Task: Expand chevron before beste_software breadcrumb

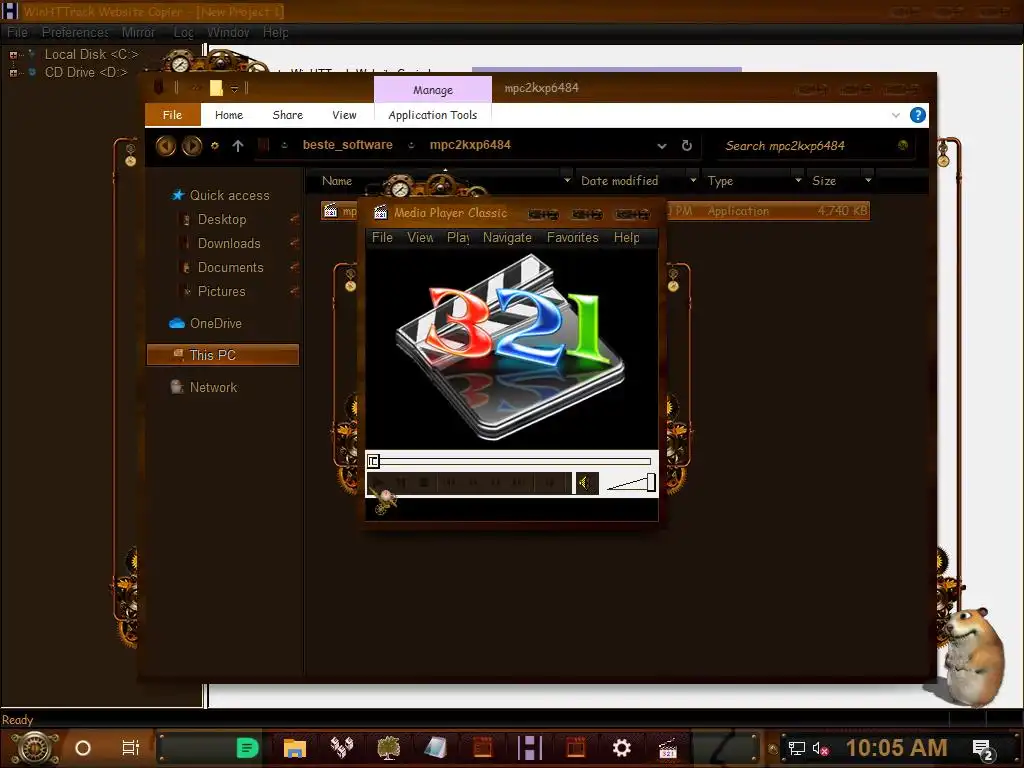Action: click(x=285, y=146)
